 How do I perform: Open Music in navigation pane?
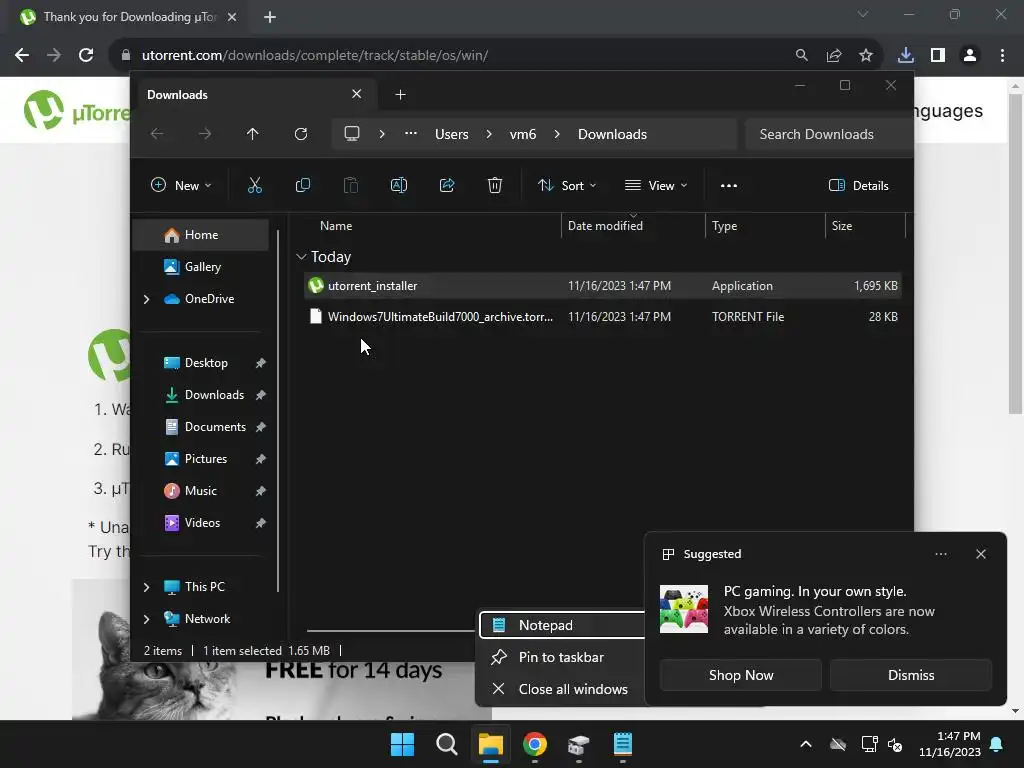click(x=200, y=490)
